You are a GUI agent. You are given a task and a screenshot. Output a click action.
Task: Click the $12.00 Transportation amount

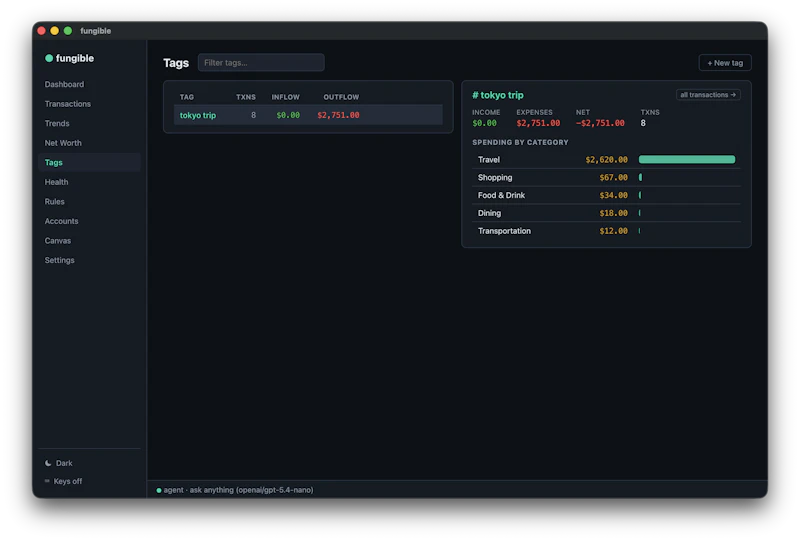614,231
